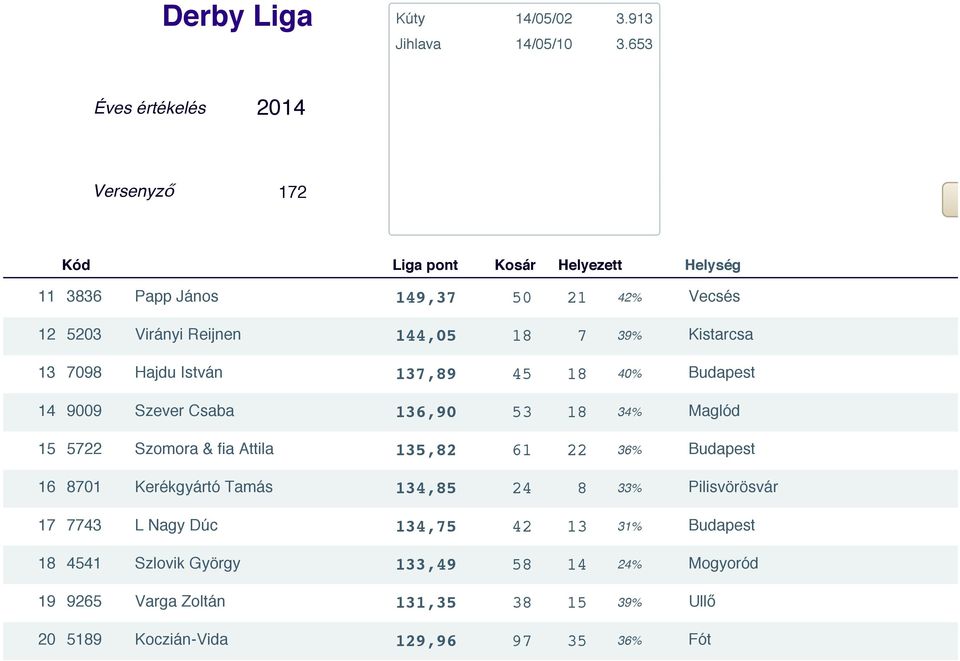Select the Papp János row

pyautogui.click(x=480, y=297)
